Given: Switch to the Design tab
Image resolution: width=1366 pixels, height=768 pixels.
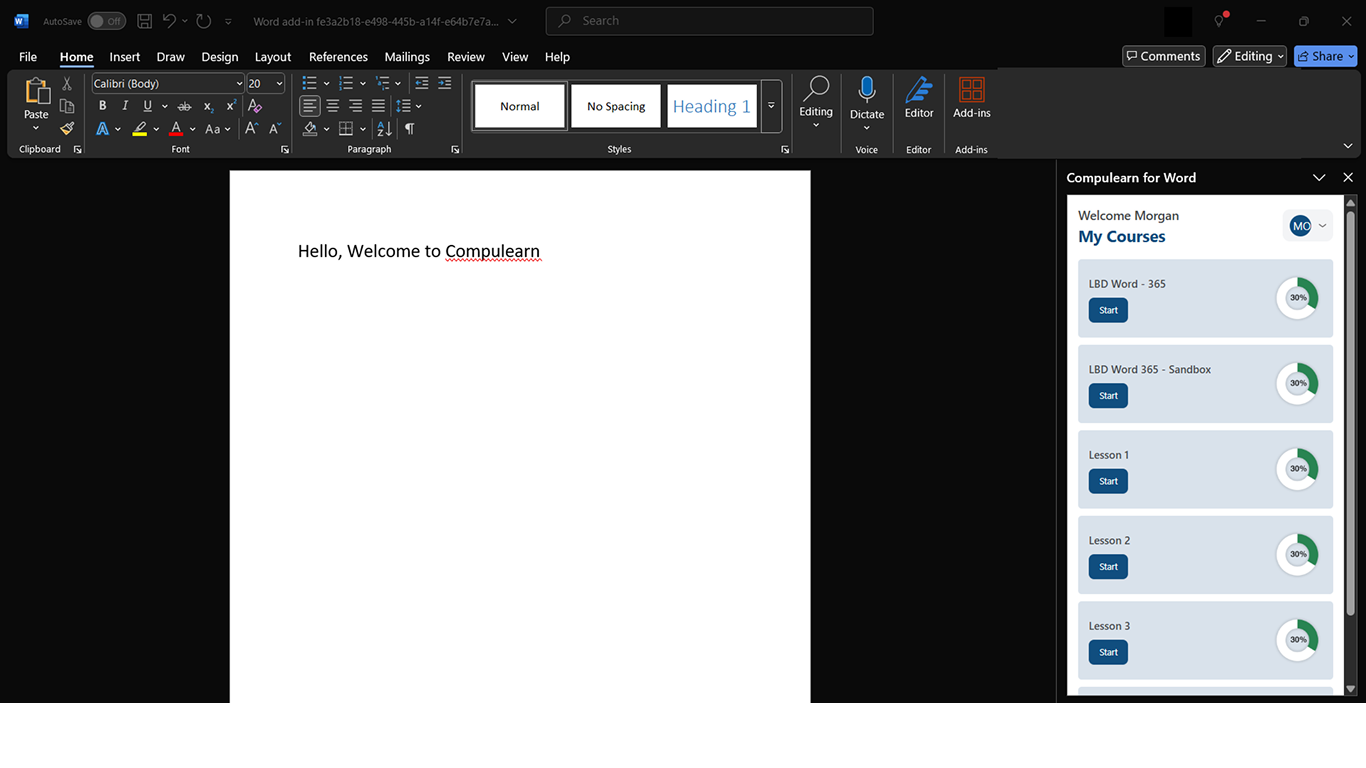Looking at the screenshot, I should 220,57.
